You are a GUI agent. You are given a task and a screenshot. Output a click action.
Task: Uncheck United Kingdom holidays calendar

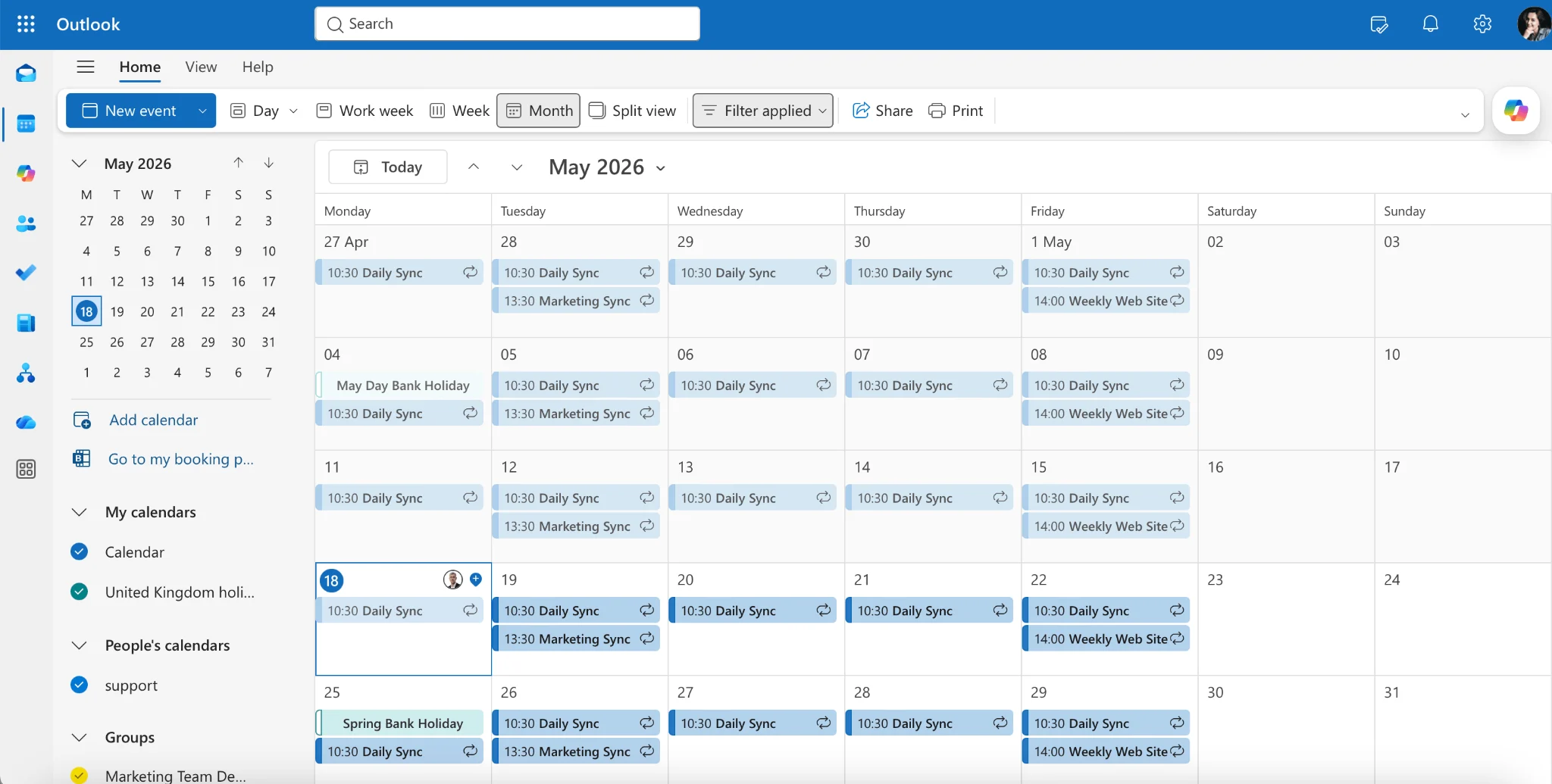[79, 592]
